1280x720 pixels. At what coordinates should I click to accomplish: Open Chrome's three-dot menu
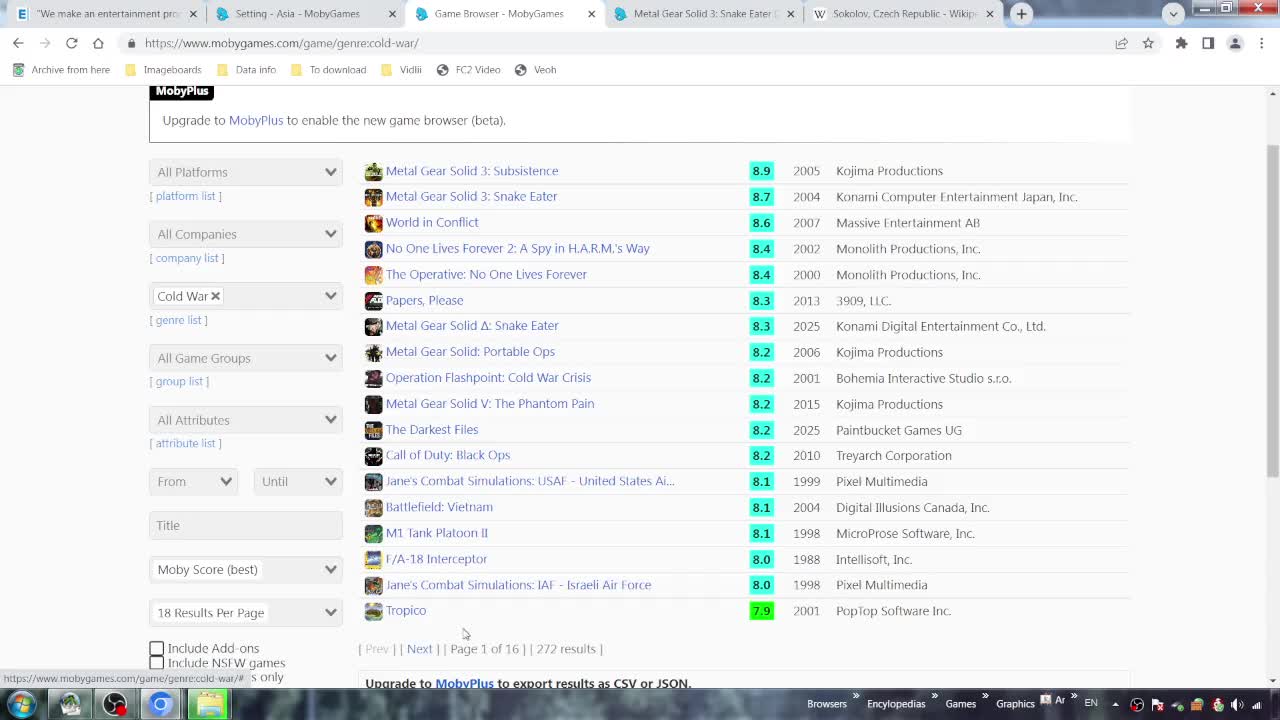[1262, 43]
